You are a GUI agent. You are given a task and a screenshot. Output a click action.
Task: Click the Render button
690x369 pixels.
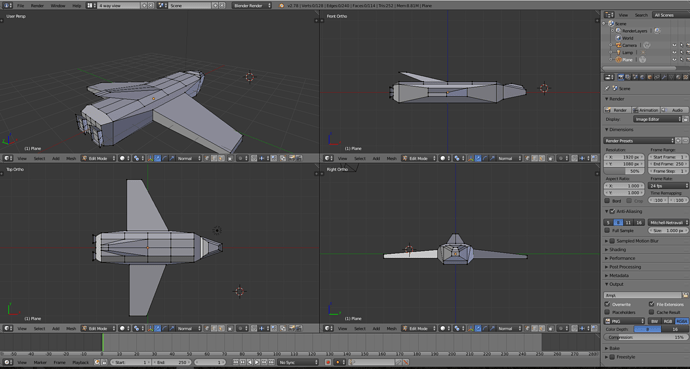point(617,110)
